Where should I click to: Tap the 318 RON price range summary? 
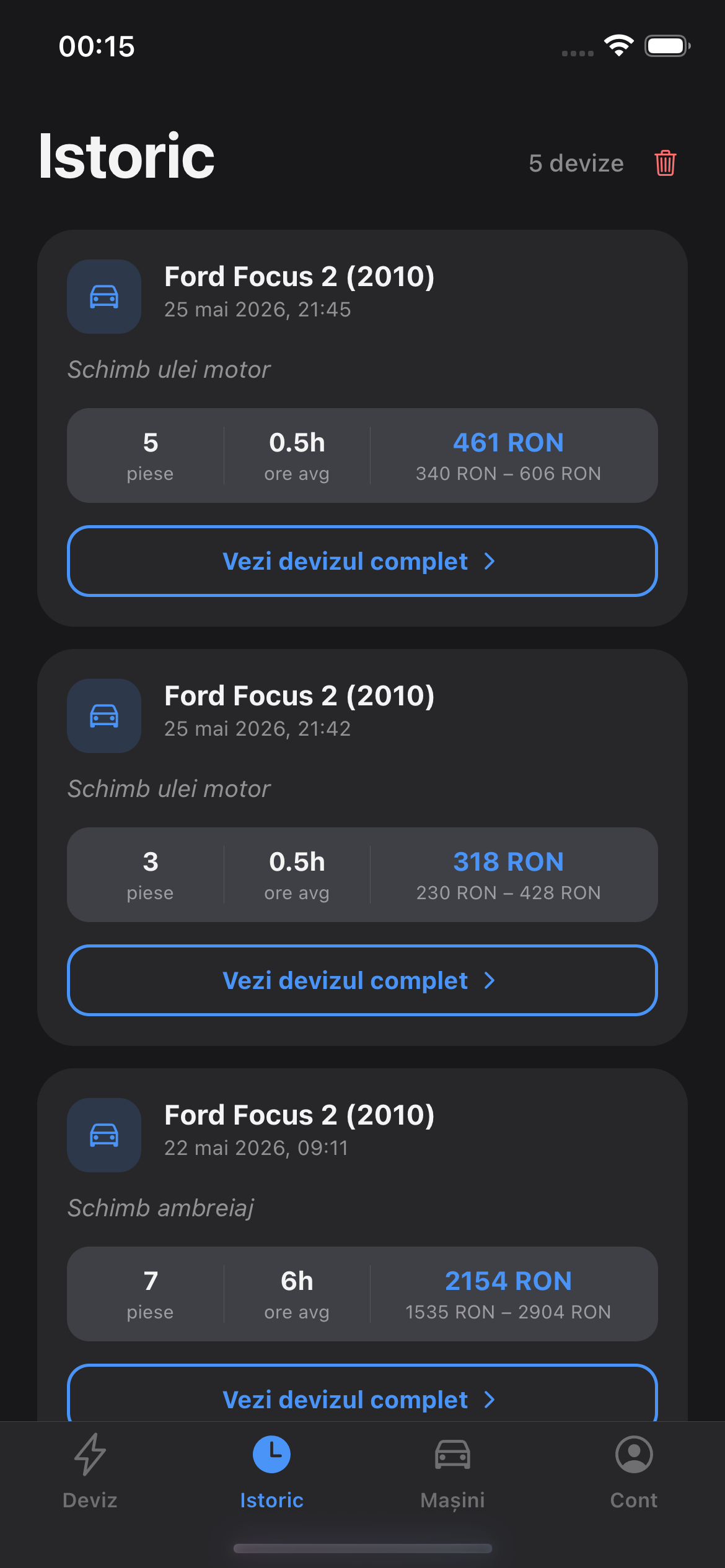[x=509, y=892]
